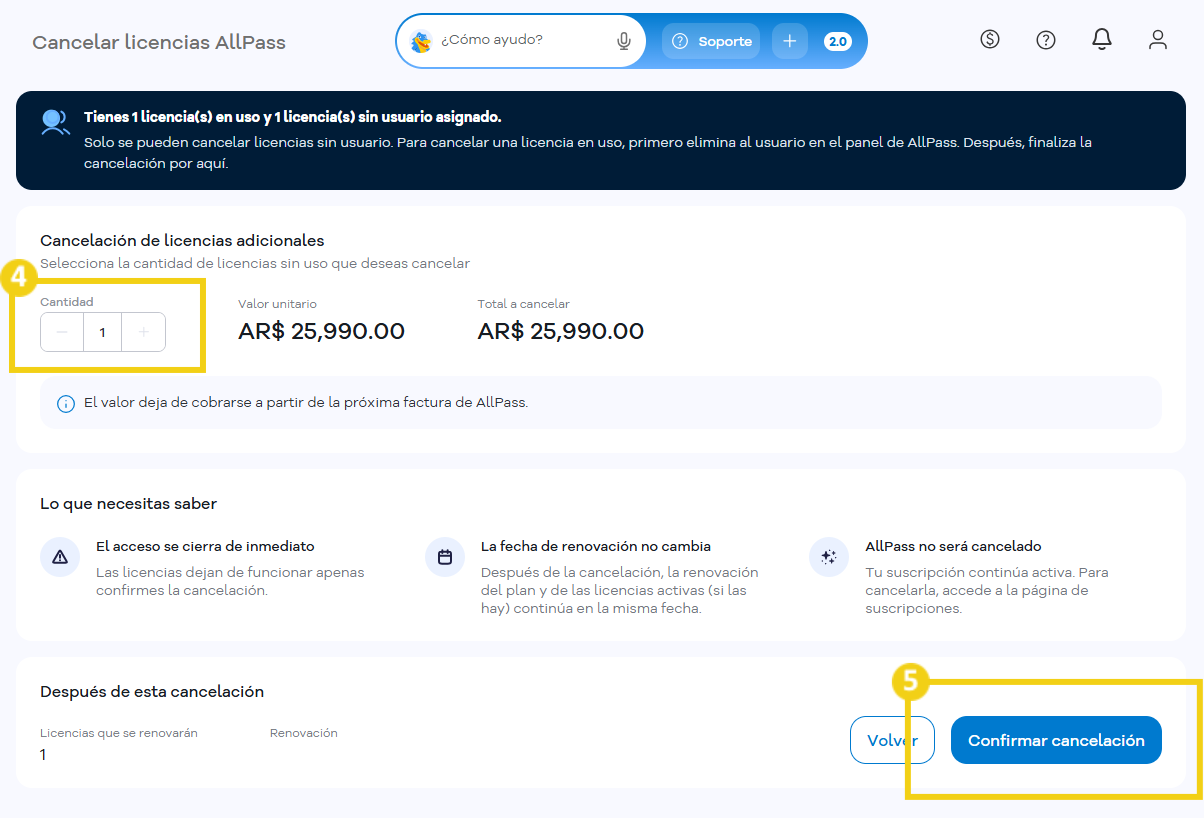Image resolution: width=1204 pixels, height=818 pixels.
Task: Open the help question mark icon
Action: (1046, 40)
